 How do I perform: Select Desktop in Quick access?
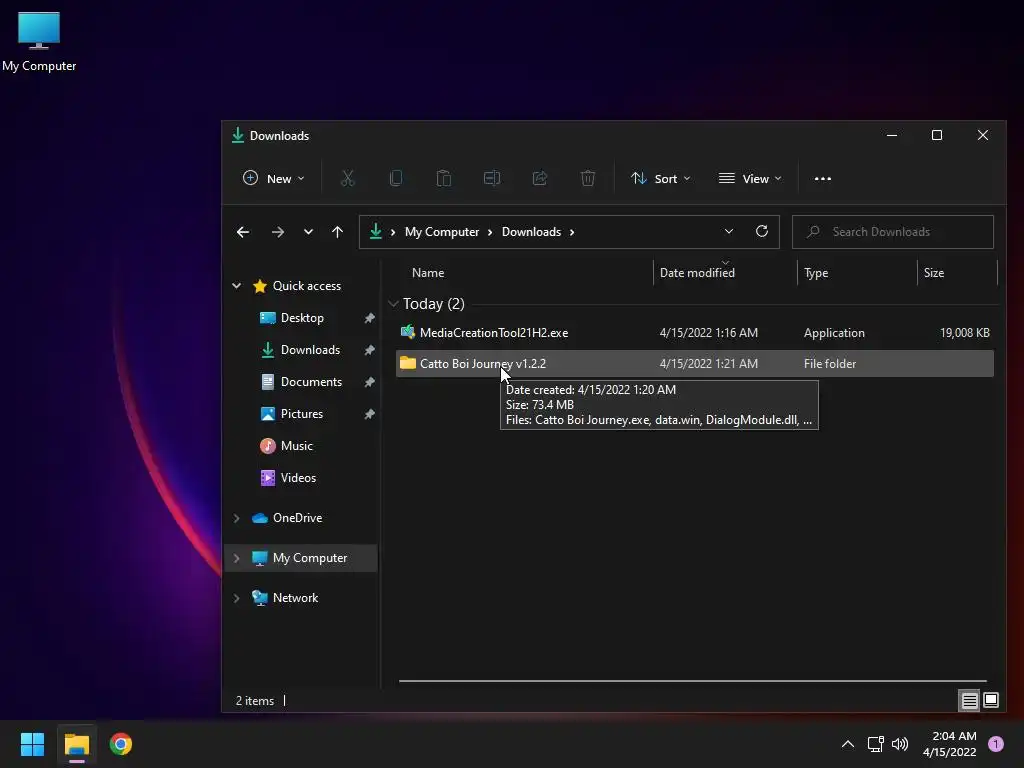point(302,318)
